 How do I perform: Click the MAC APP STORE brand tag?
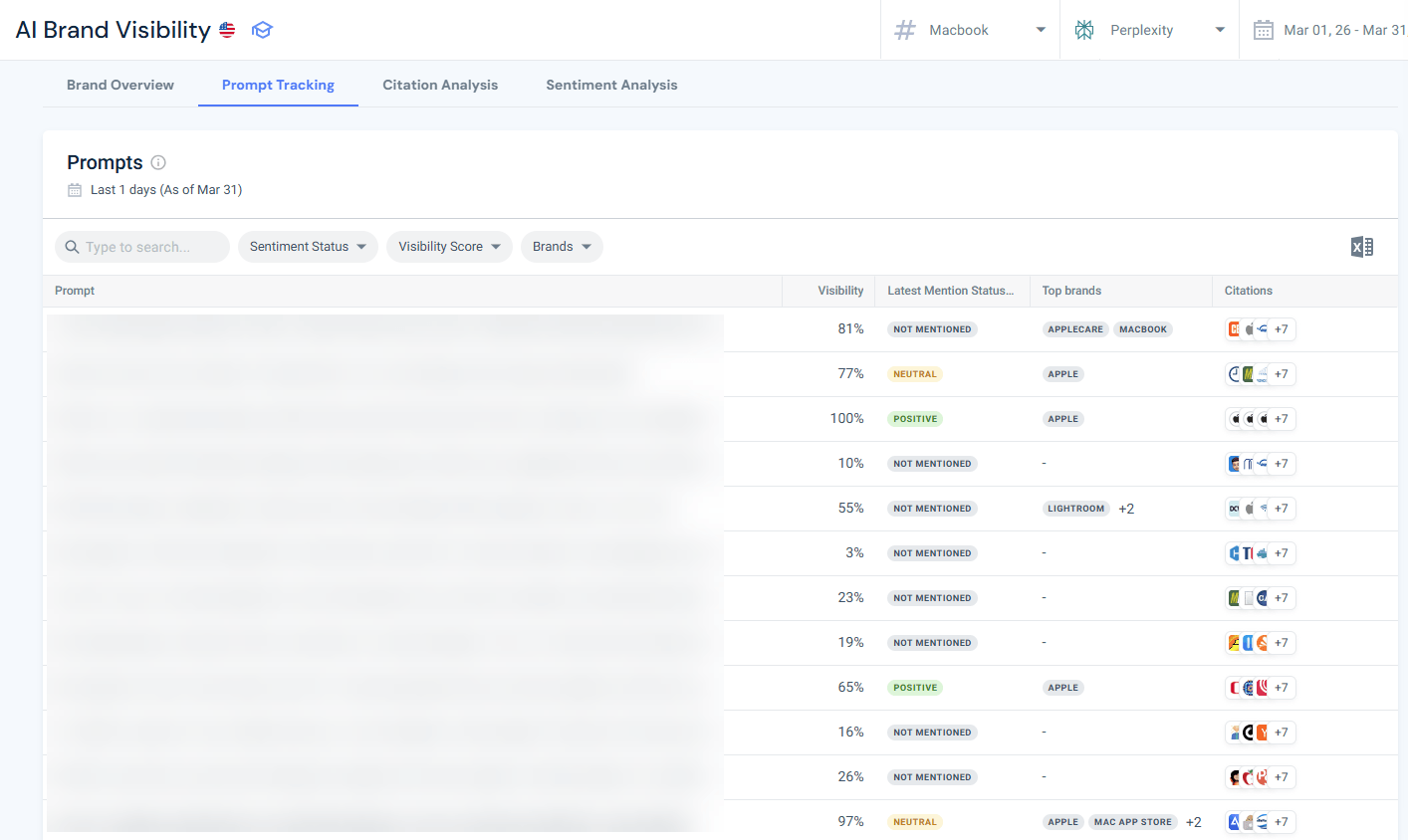click(1133, 822)
